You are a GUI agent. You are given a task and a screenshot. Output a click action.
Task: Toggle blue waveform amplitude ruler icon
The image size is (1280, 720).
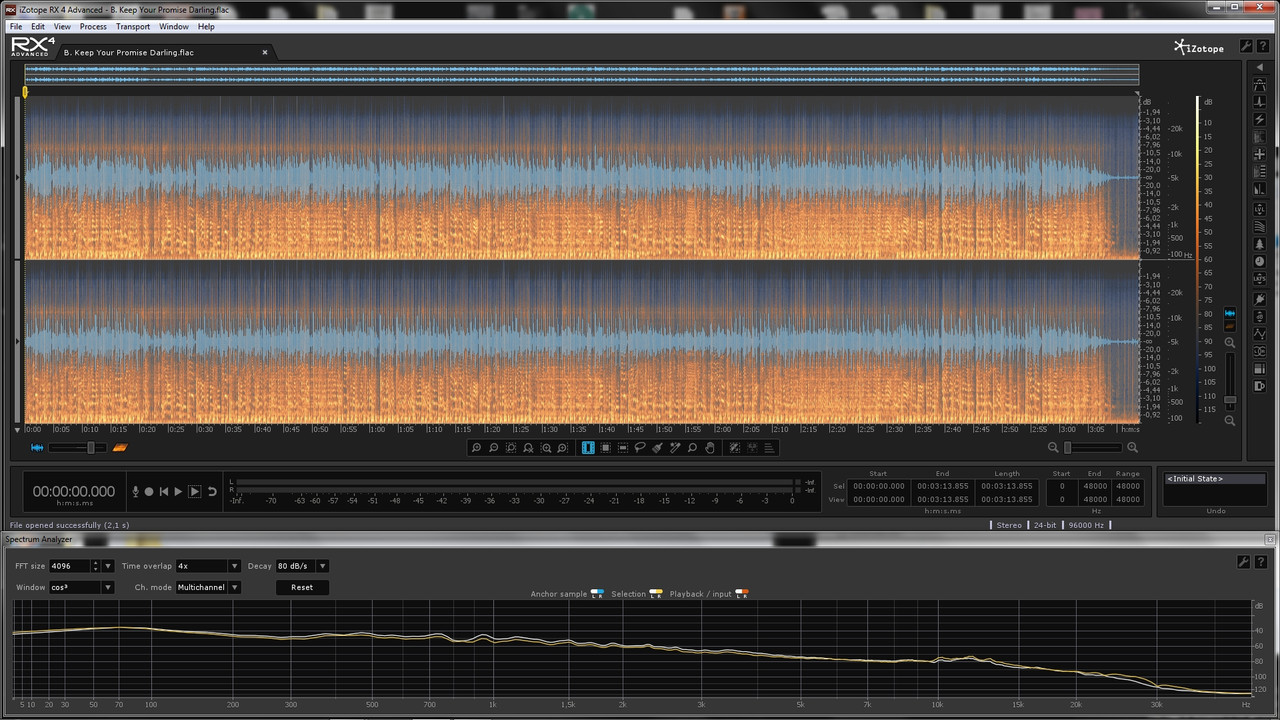click(x=1230, y=313)
